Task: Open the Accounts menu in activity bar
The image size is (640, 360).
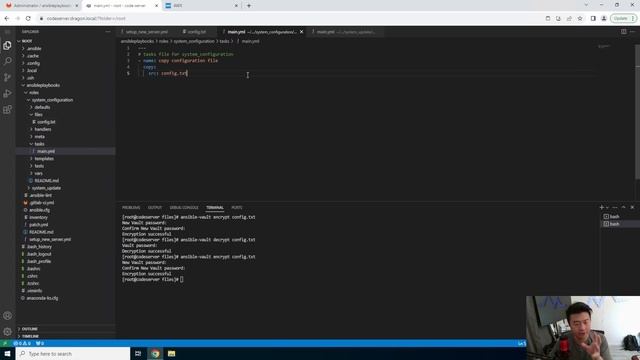Action: [x=7, y=316]
